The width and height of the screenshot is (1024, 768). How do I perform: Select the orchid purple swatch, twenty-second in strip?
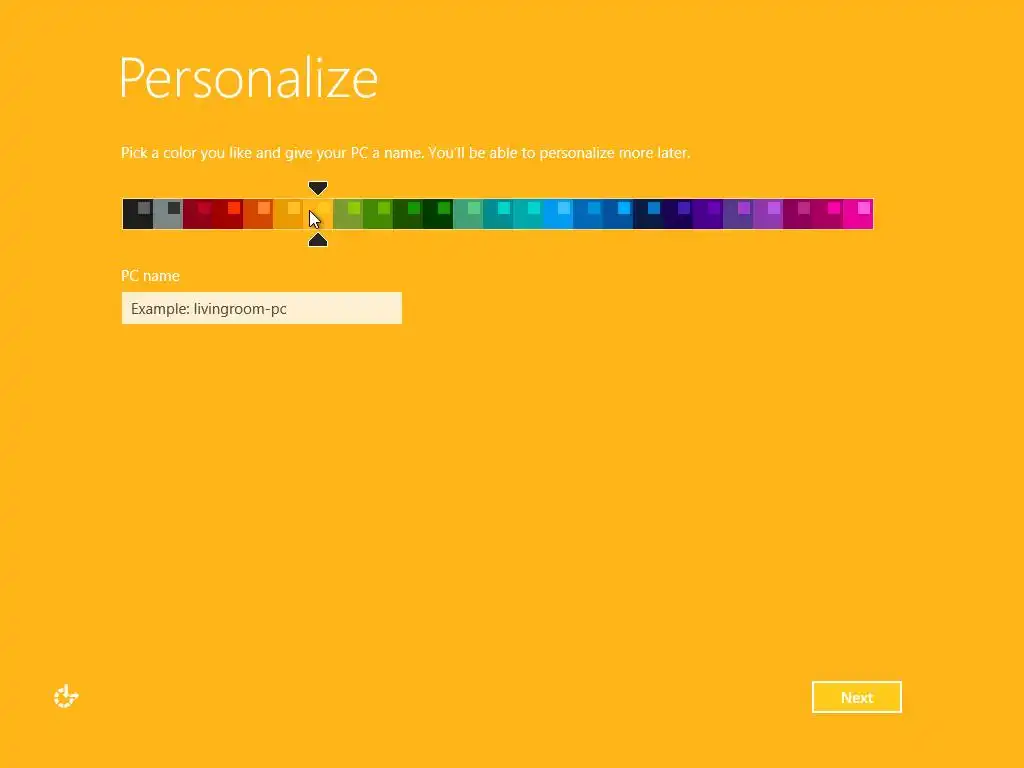[x=768, y=214]
